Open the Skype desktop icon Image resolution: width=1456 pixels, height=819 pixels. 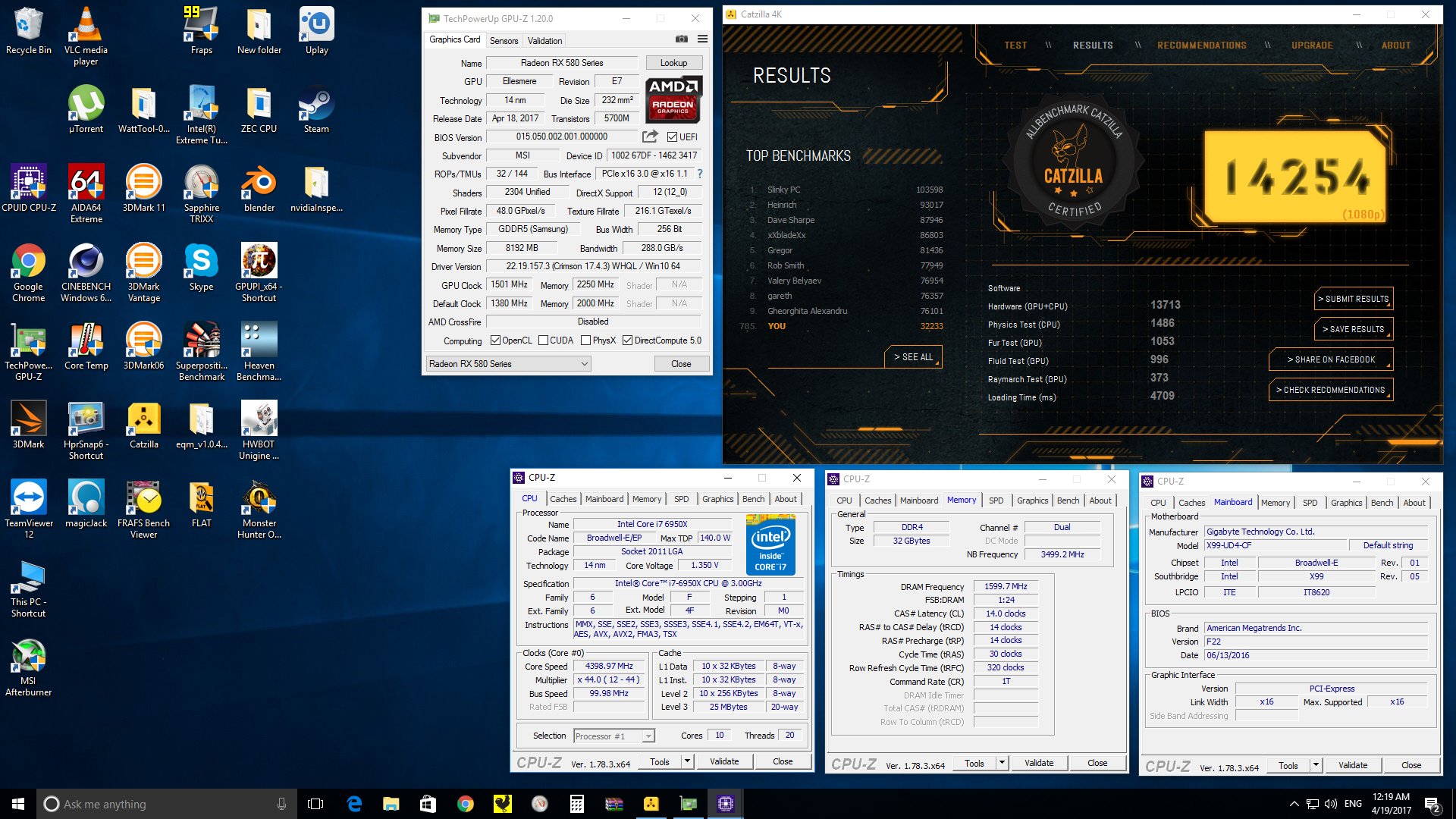coord(201,267)
